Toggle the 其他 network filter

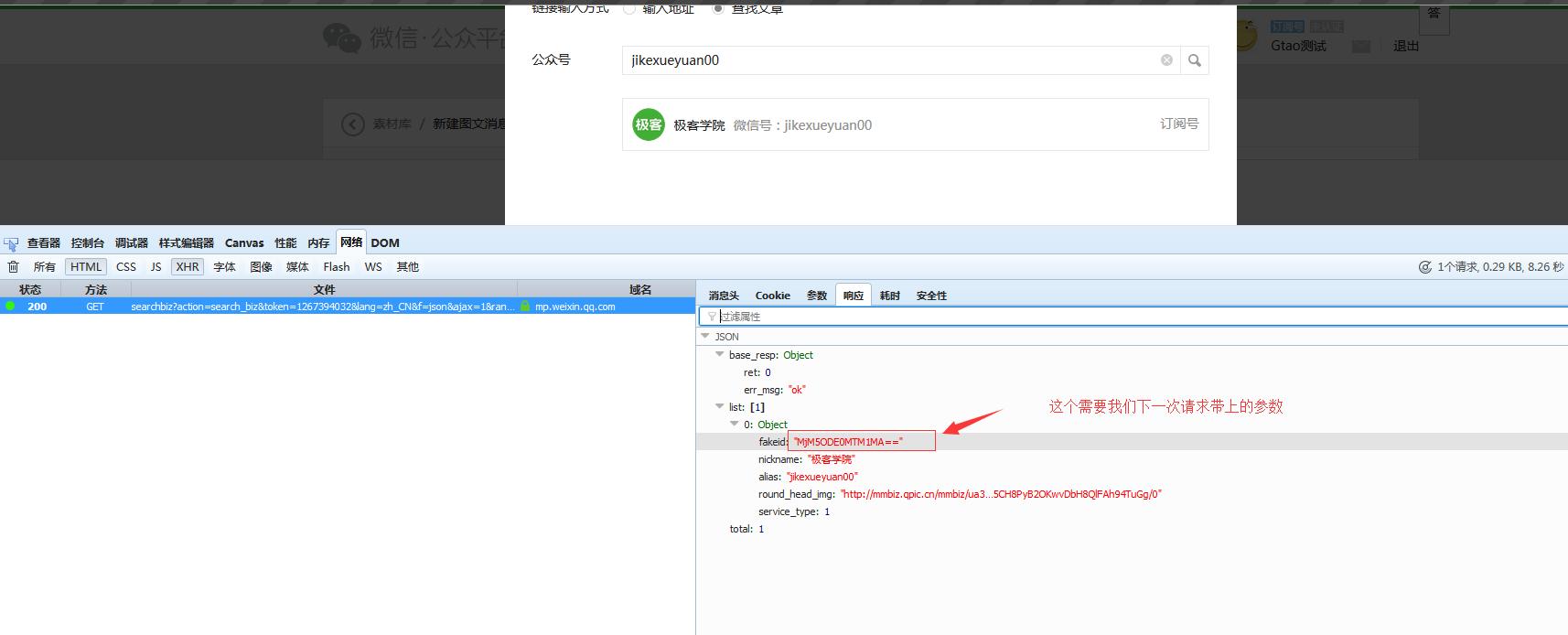(x=408, y=267)
